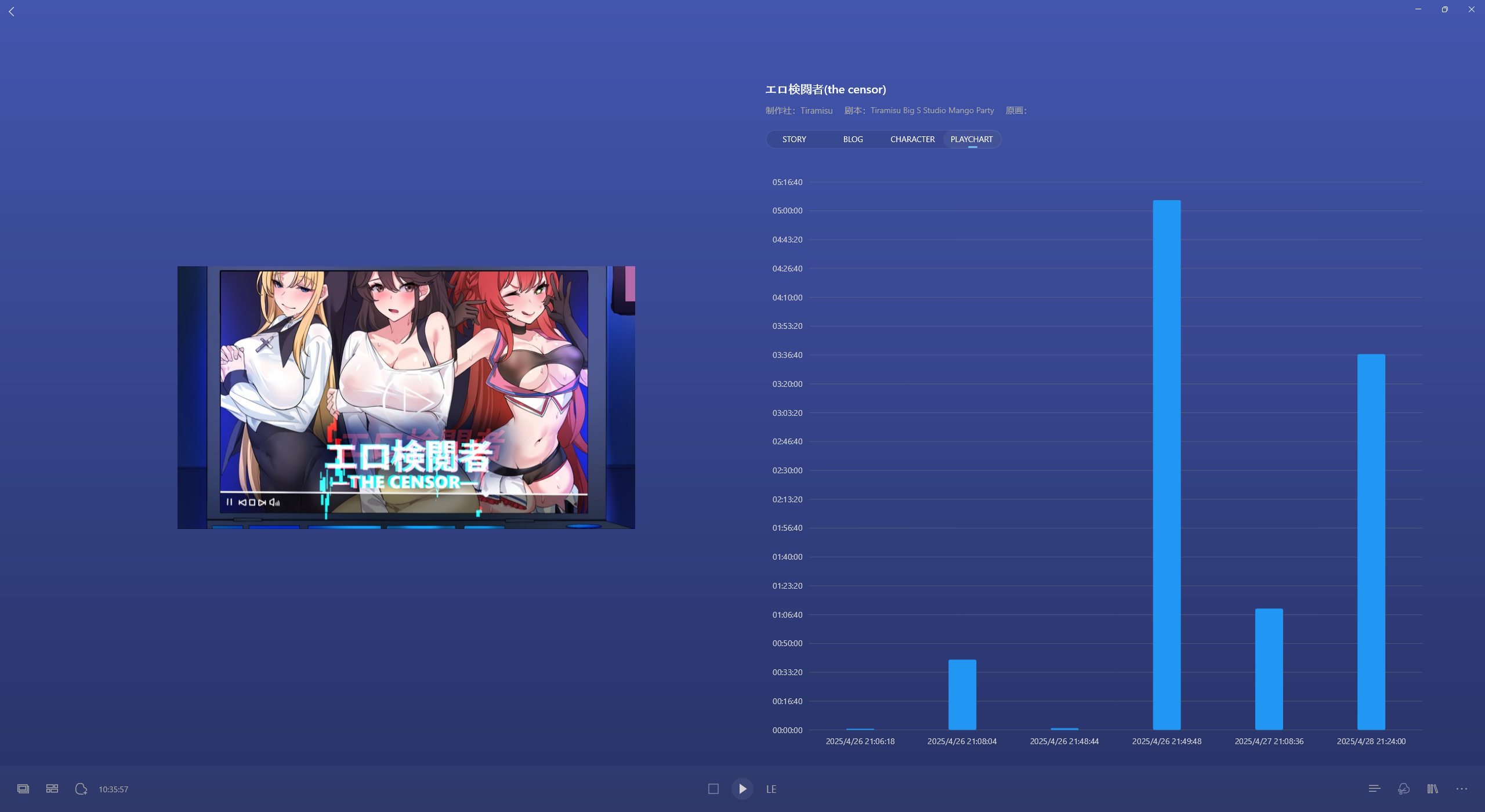Click the 2025/4/26 21:48:44 axis label
Image resolution: width=1485 pixels, height=812 pixels.
1064,741
